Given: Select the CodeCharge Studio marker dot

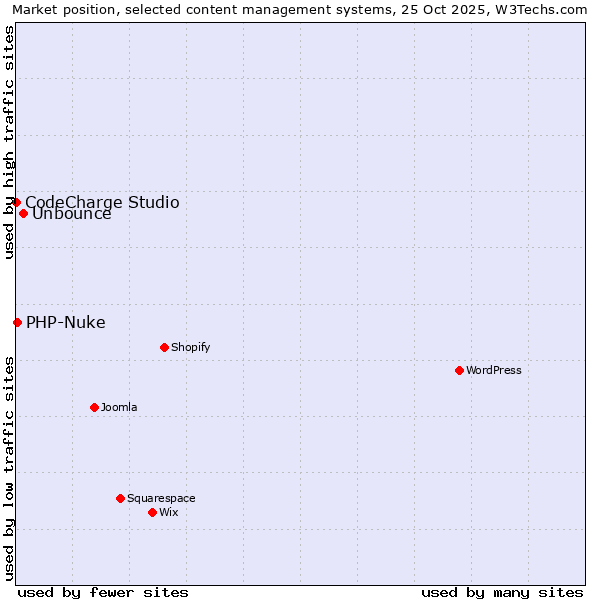Looking at the screenshot, I should coord(16,202).
